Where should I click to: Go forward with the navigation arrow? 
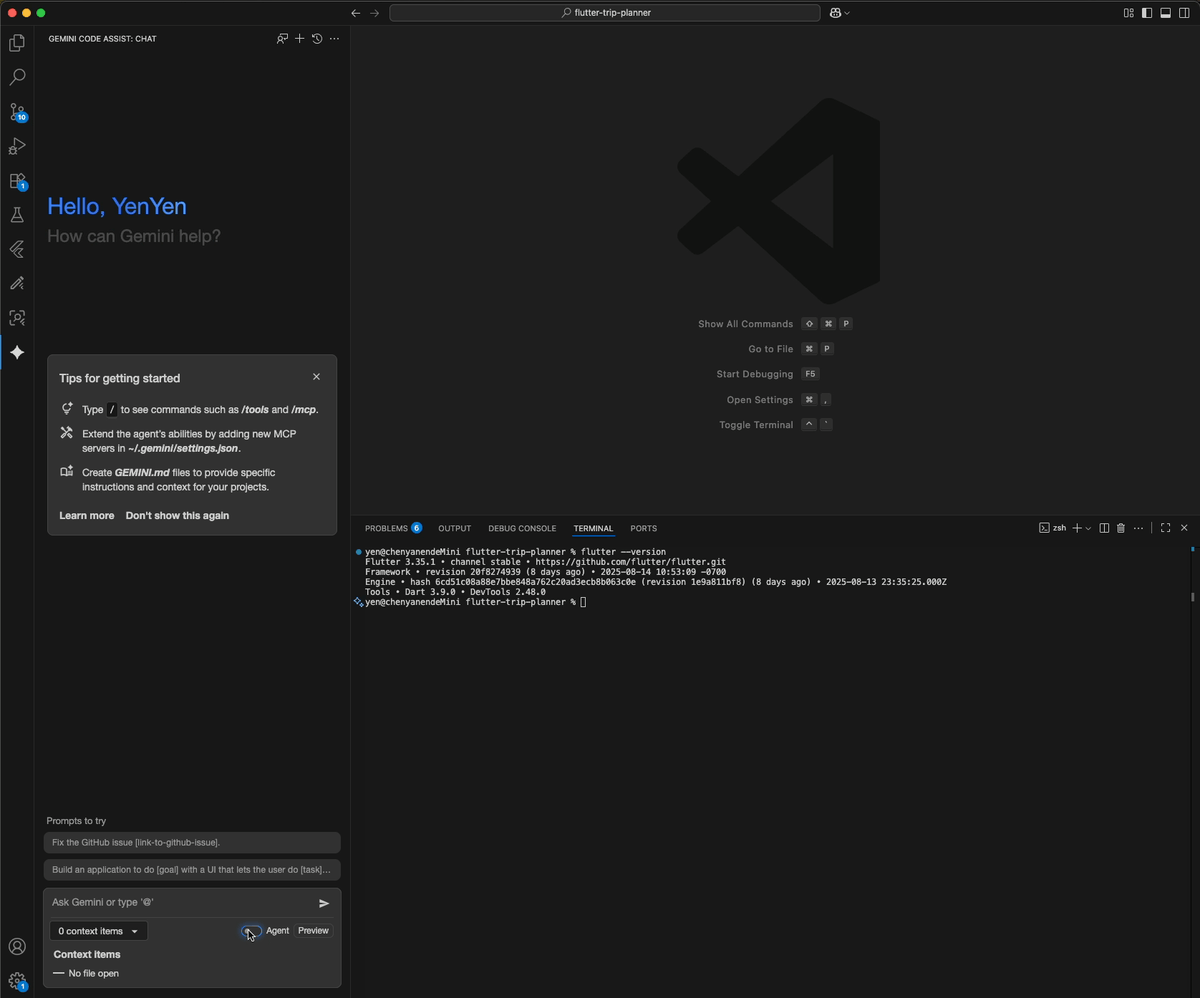click(375, 13)
